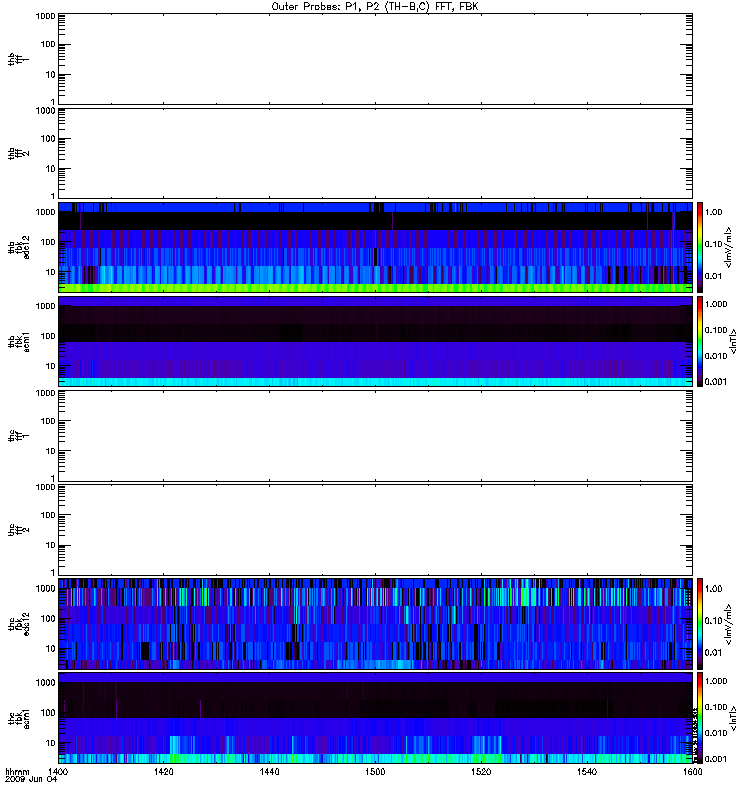Image resolution: width=750 pixels, height=800 pixels.
Task: Click the '0.01' tick on thc edc12 color bar
Action: pyautogui.click(x=713, y=653)
